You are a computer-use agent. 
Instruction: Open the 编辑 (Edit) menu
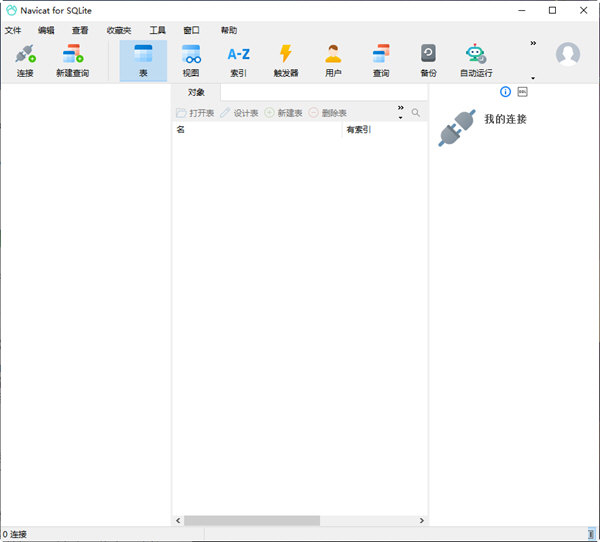click(46, 30)
